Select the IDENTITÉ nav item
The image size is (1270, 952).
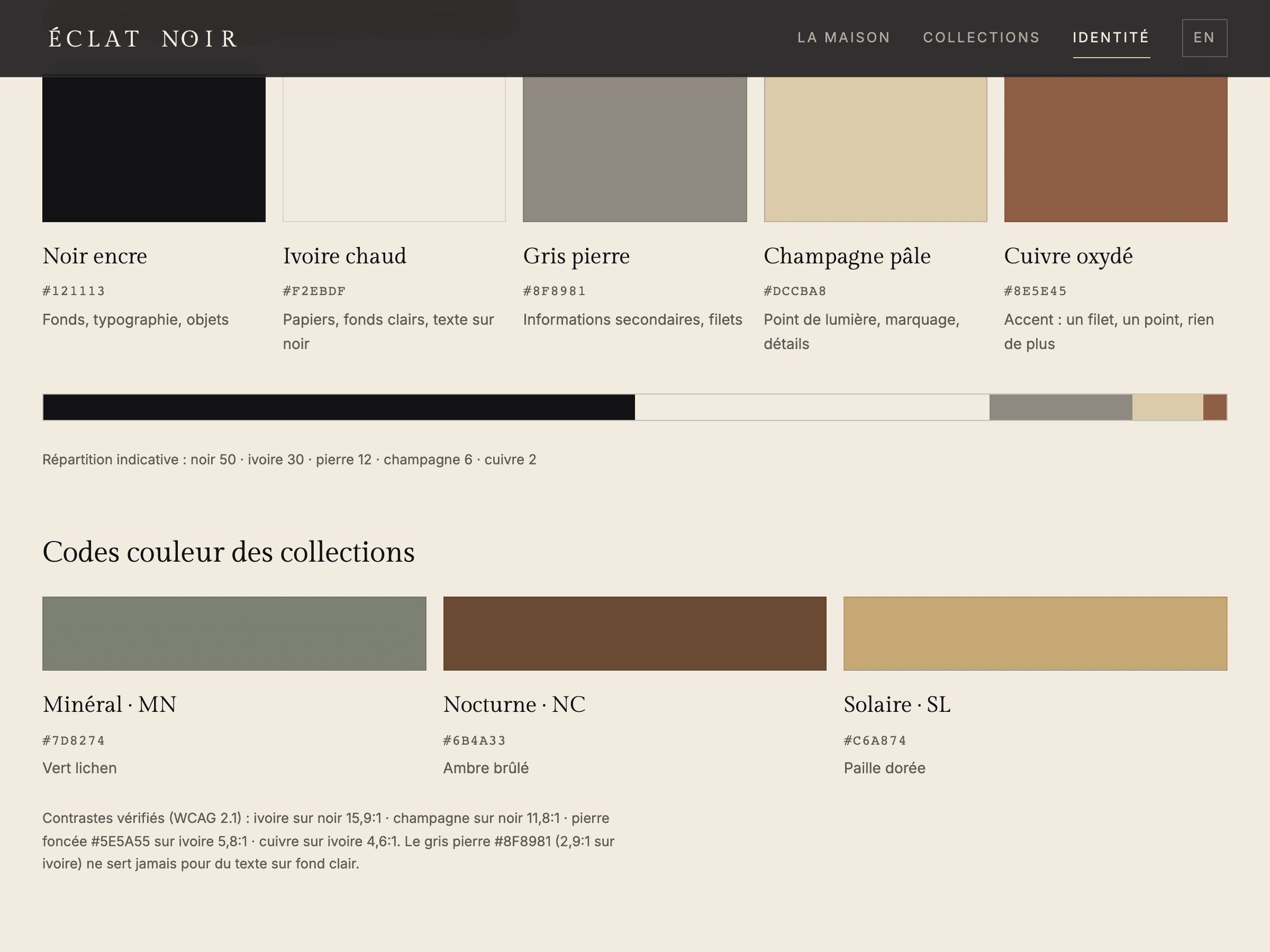coord(1111,38)
